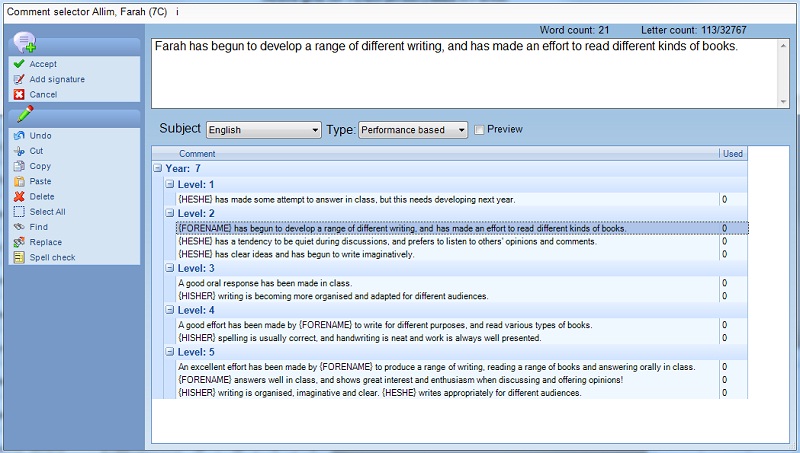
Task: Click the Word count: 21 label
Action: point(574,30)
